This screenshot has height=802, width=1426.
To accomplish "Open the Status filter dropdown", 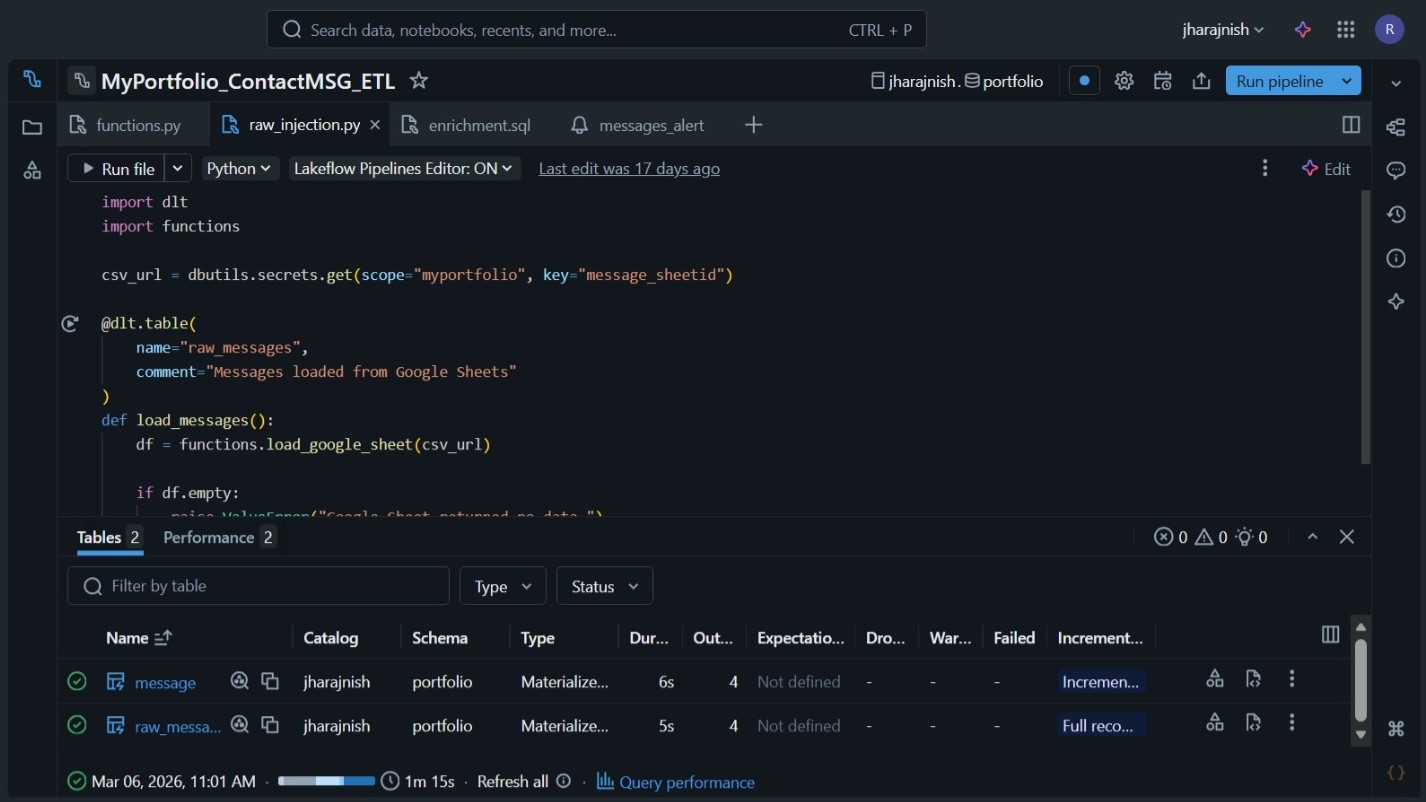I will [x=604, y=586].
